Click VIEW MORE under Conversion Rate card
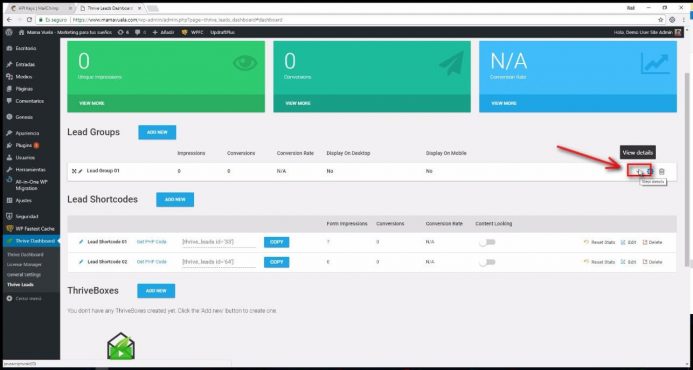The image size is (693, 370). point(504,103)
